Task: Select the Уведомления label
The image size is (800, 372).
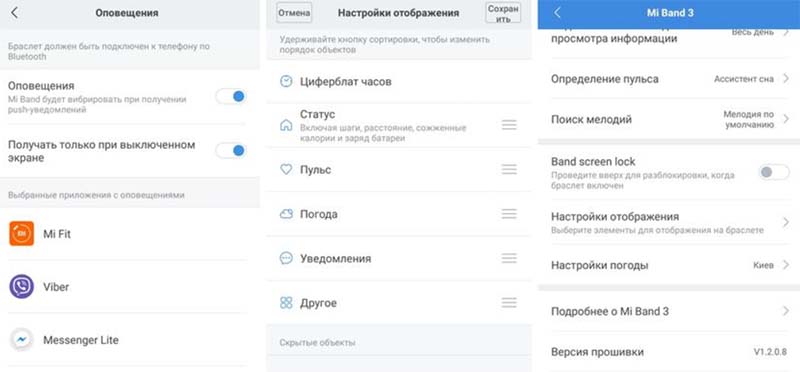Action: pos(335,258)
